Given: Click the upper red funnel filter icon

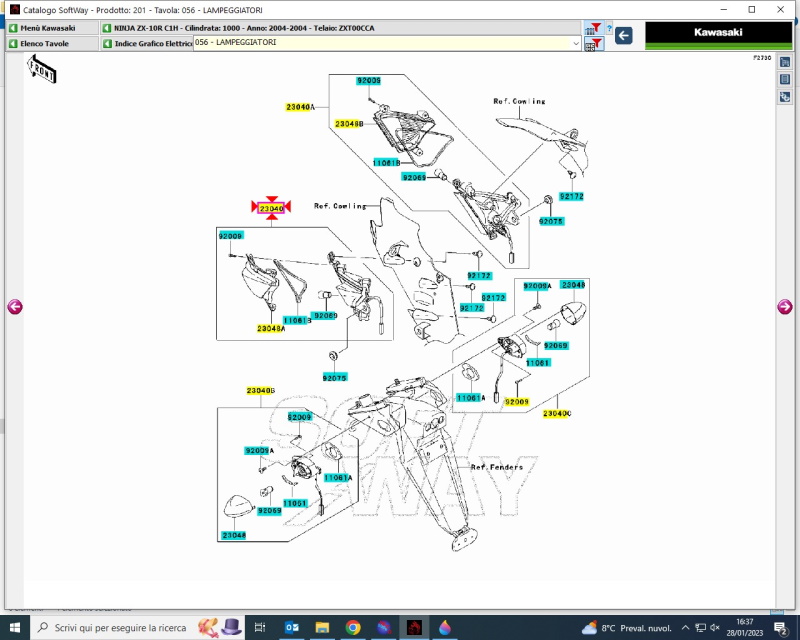Looking at the screenshot, I should [x=596, y=28].
